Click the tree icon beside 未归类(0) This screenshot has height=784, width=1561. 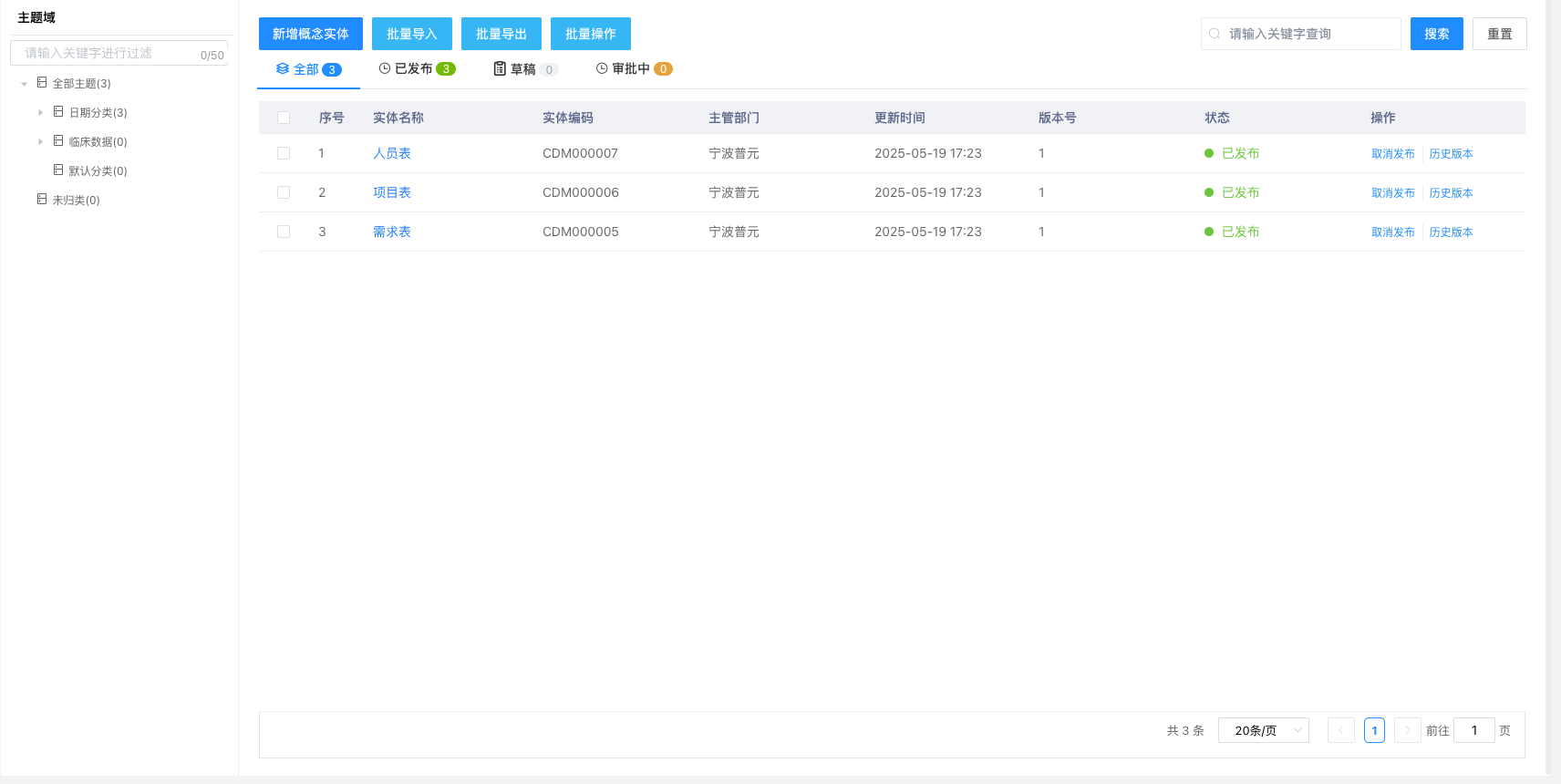point(42,200)
